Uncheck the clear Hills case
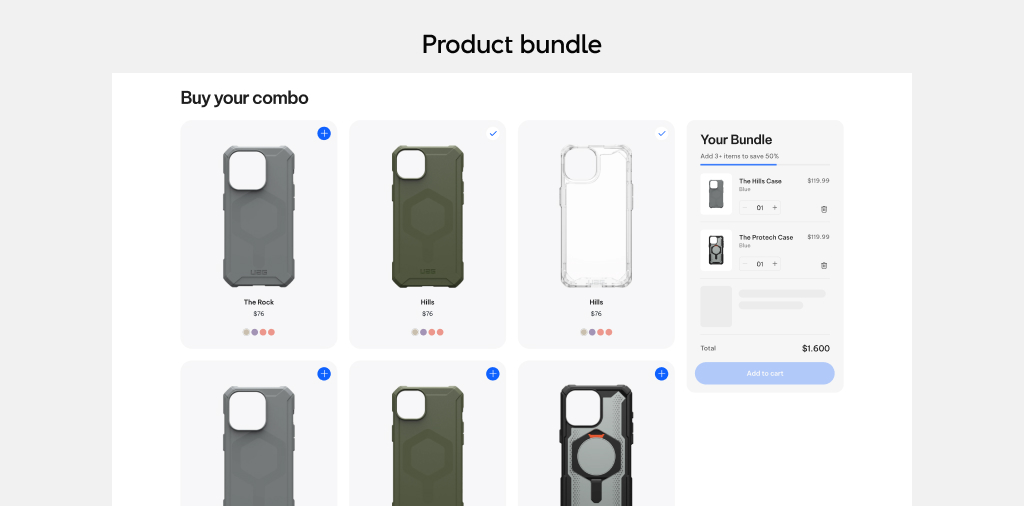The height and width of the screenshot is (506, 1024). click(x=662, y=133)
